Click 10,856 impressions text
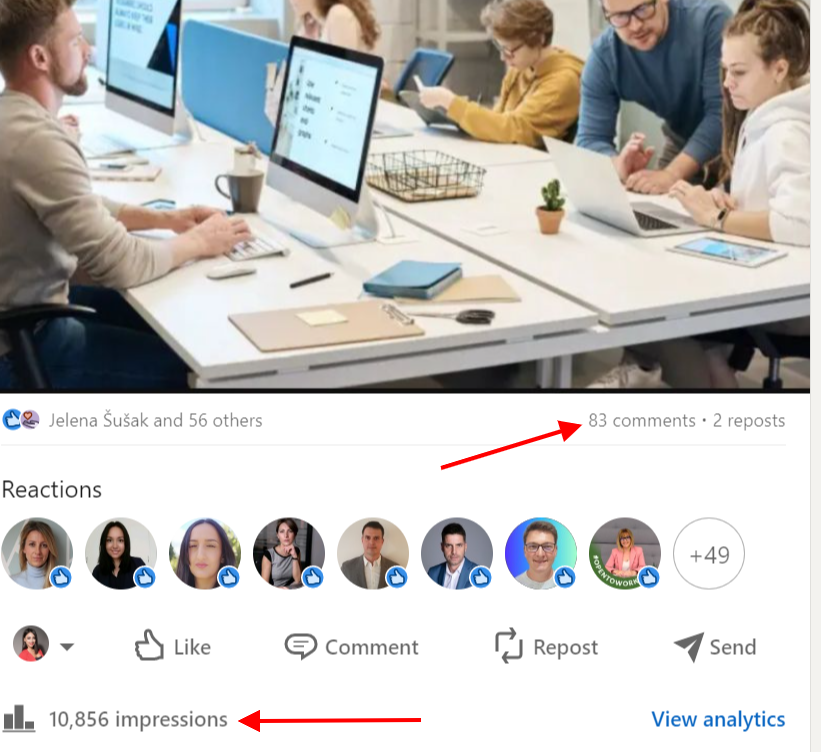The height and width of the screenshot is (752, 821). pos(138,719)
